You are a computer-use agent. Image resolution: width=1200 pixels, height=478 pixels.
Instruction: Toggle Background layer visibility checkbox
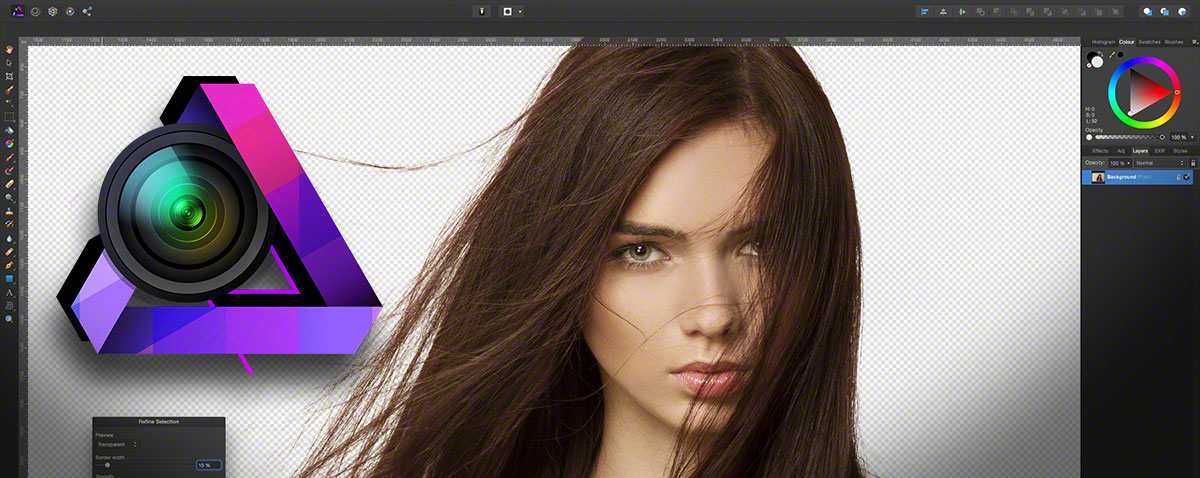(x=1187, y=177)
